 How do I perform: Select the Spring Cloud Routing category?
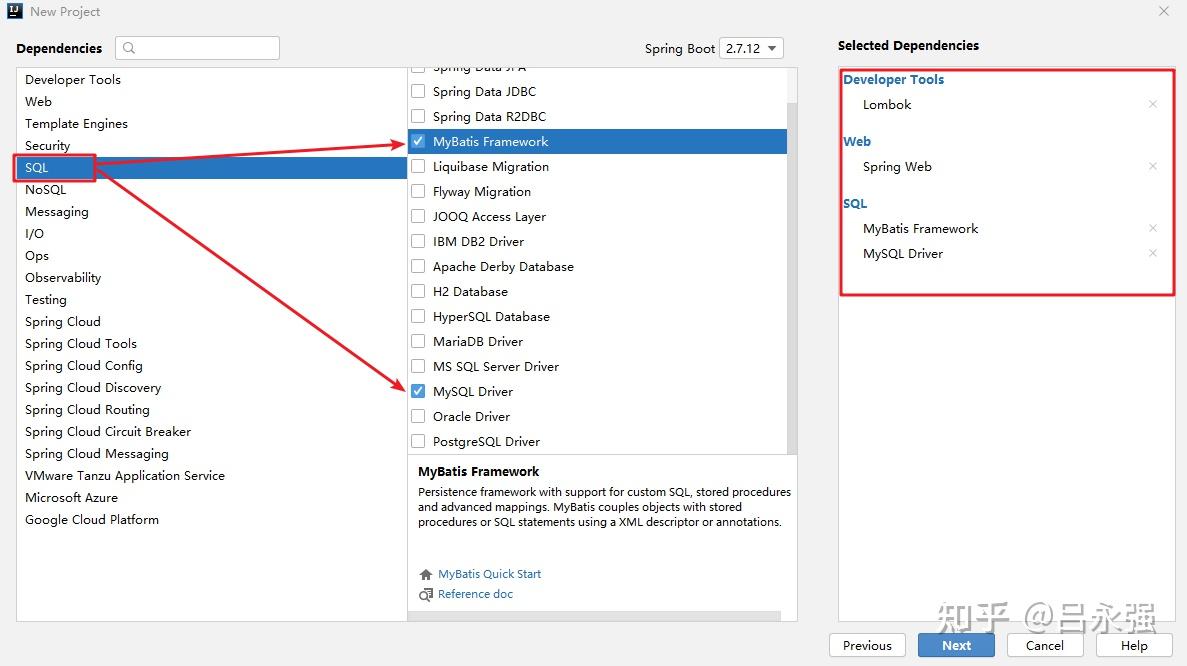pyautogui.click(x=211, y=409)
